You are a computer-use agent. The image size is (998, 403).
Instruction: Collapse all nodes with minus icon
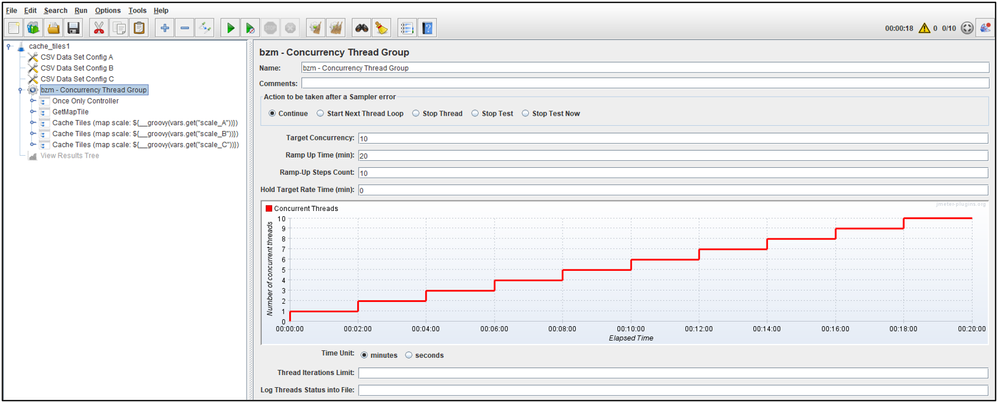[x=185, y=28]
